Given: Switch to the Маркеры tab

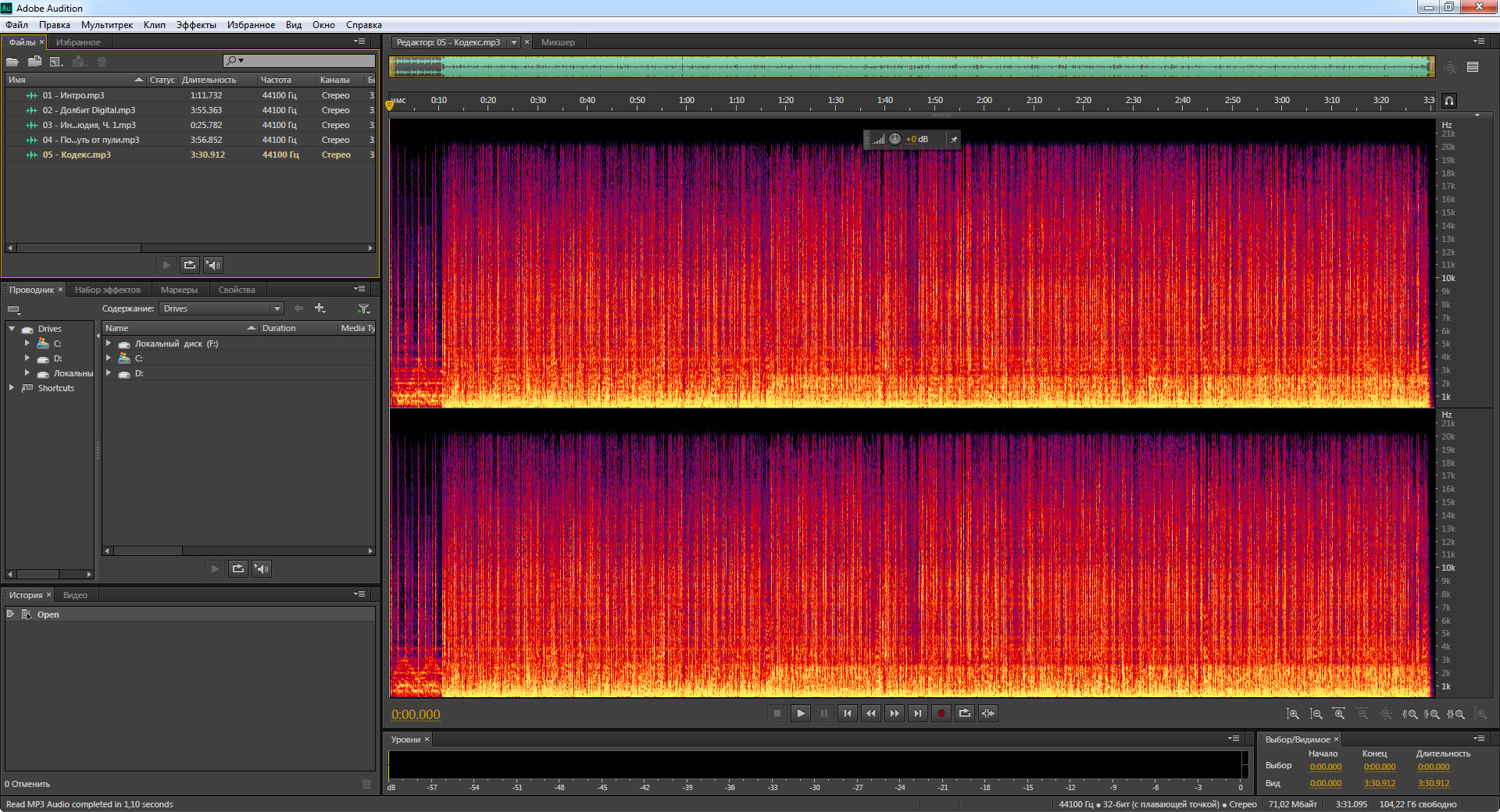Looking at the screenshot, I should tap(179, 290).
